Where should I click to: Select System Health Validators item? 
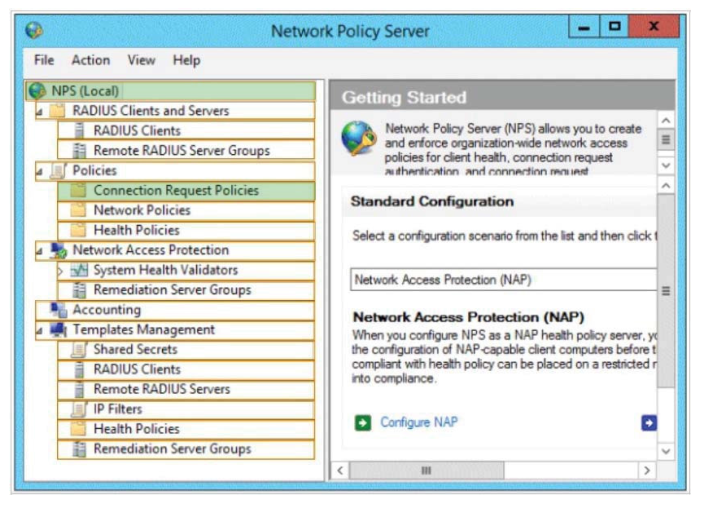pyautogui.click(x=186, y=270)
